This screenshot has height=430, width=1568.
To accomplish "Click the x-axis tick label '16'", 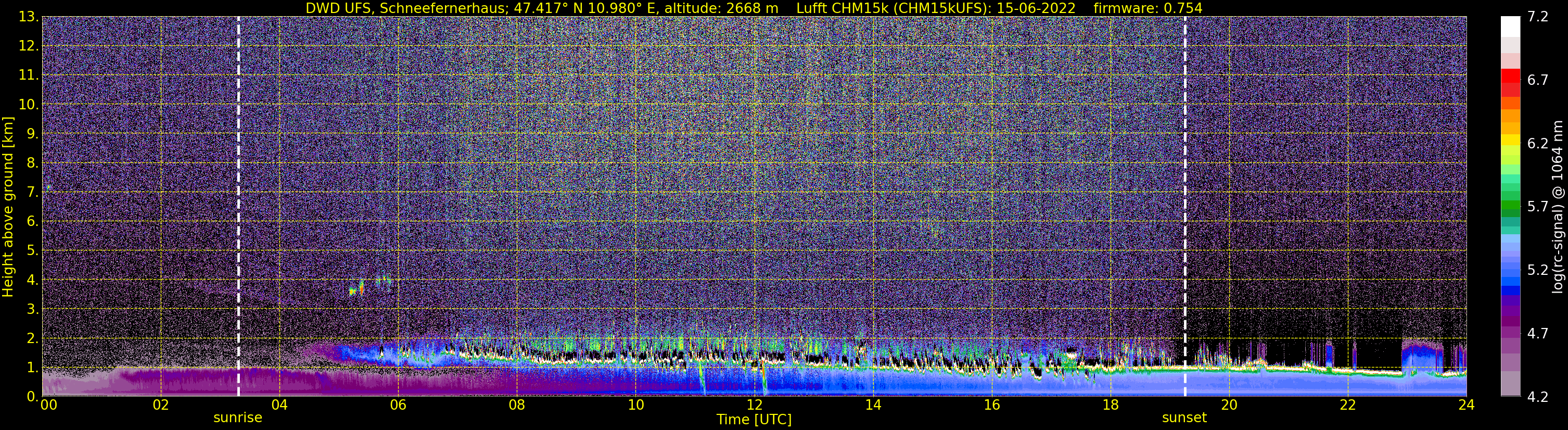I will [991, 405].
